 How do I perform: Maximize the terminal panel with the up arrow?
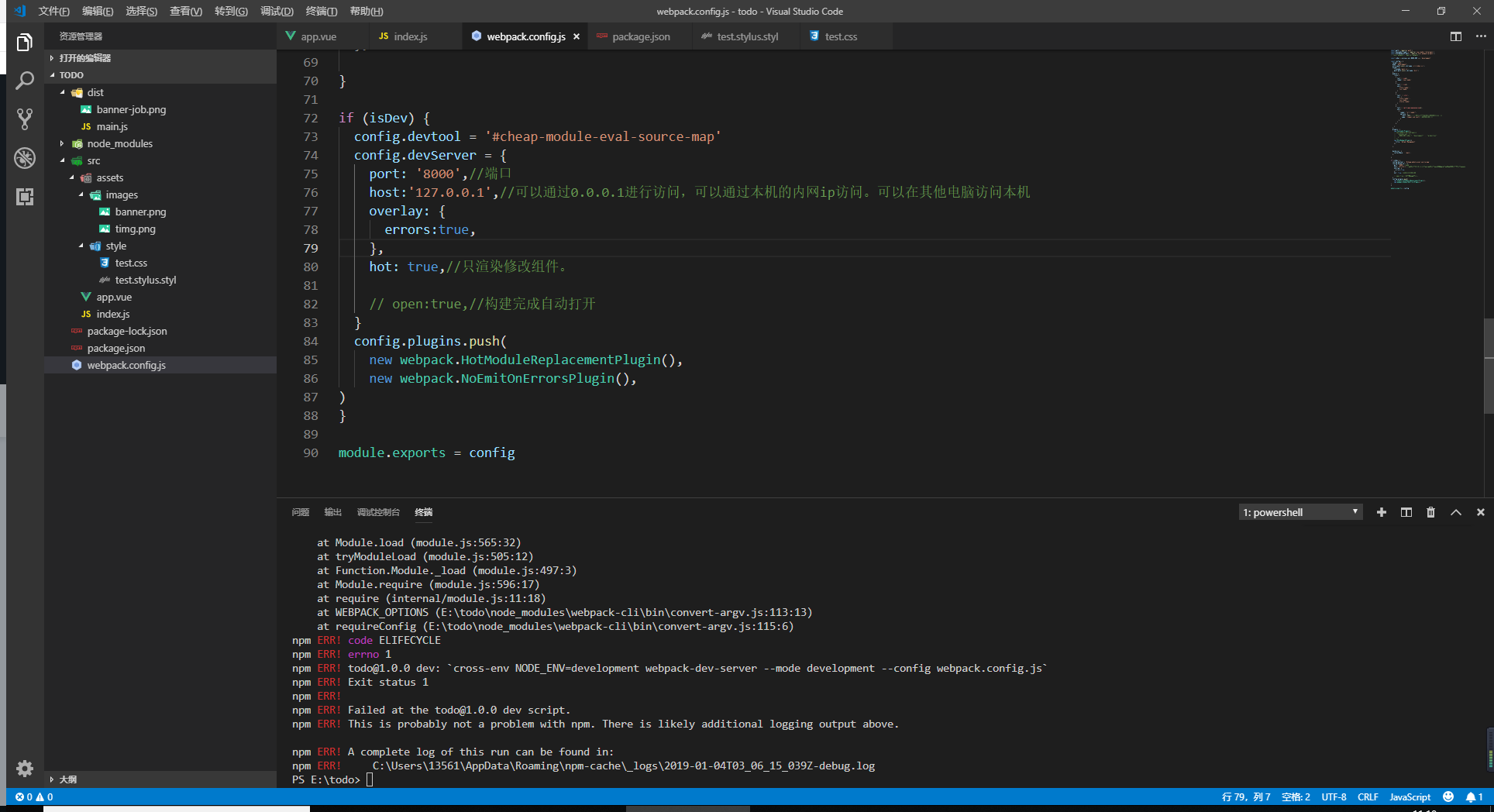tap(1456, 512)
